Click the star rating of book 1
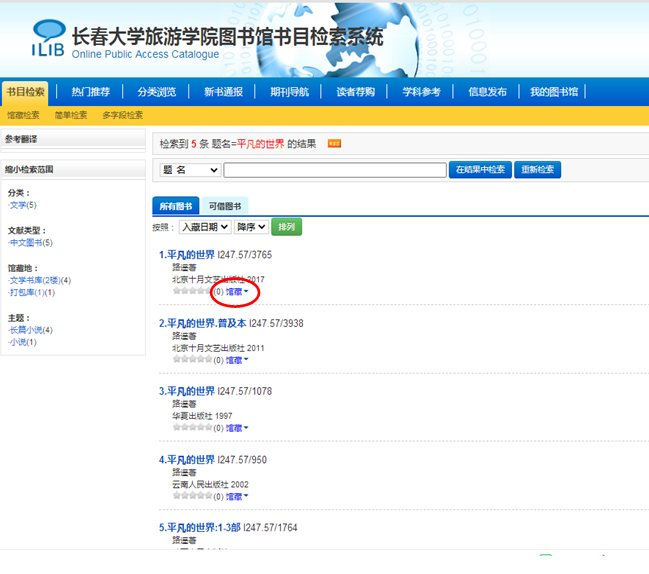Screen dimensions: 649x574 pyautogui.click(x=192, y=291)
